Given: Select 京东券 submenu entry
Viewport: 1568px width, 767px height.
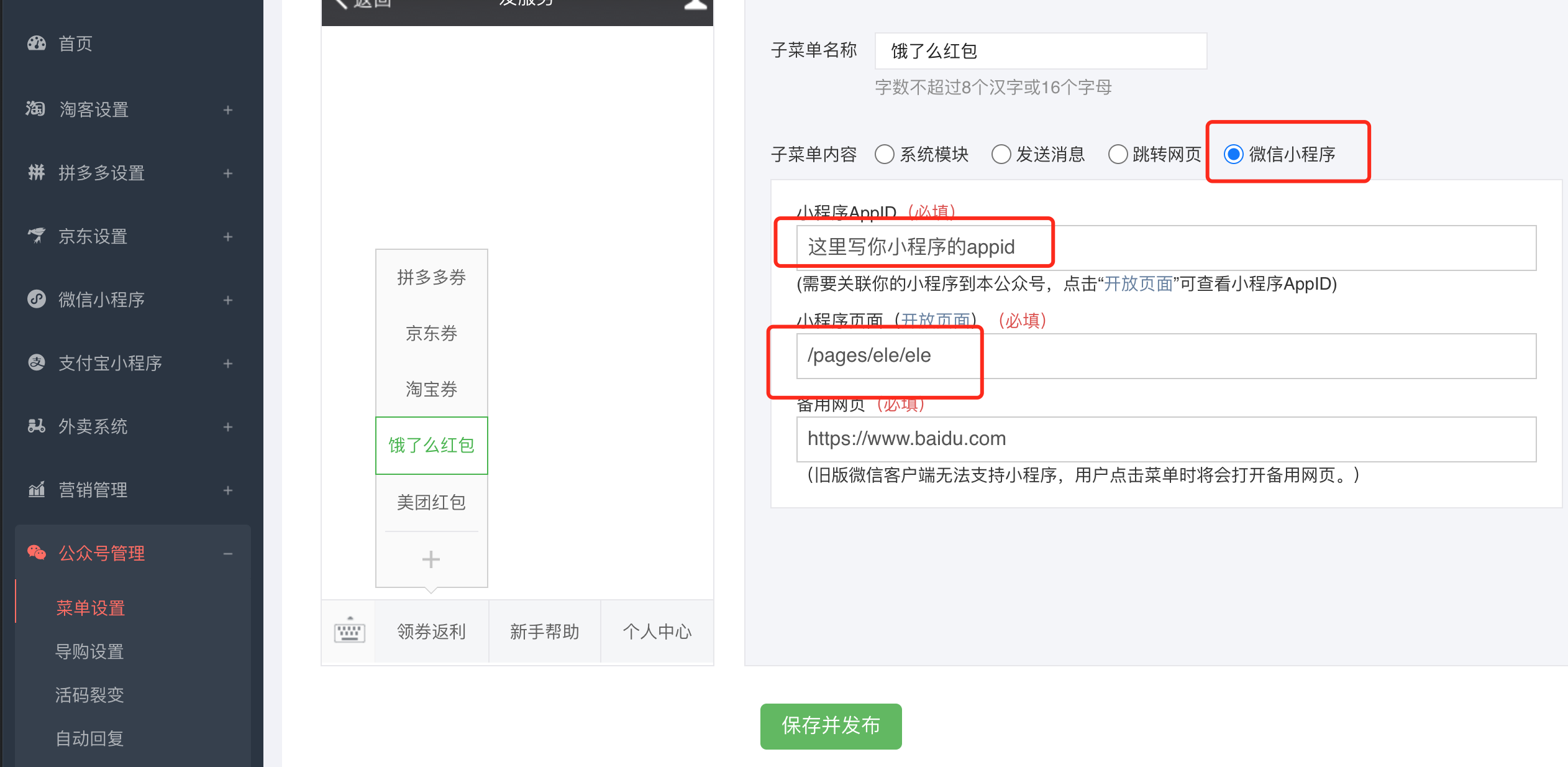Looking at the screenshot, I should [431, 333].
